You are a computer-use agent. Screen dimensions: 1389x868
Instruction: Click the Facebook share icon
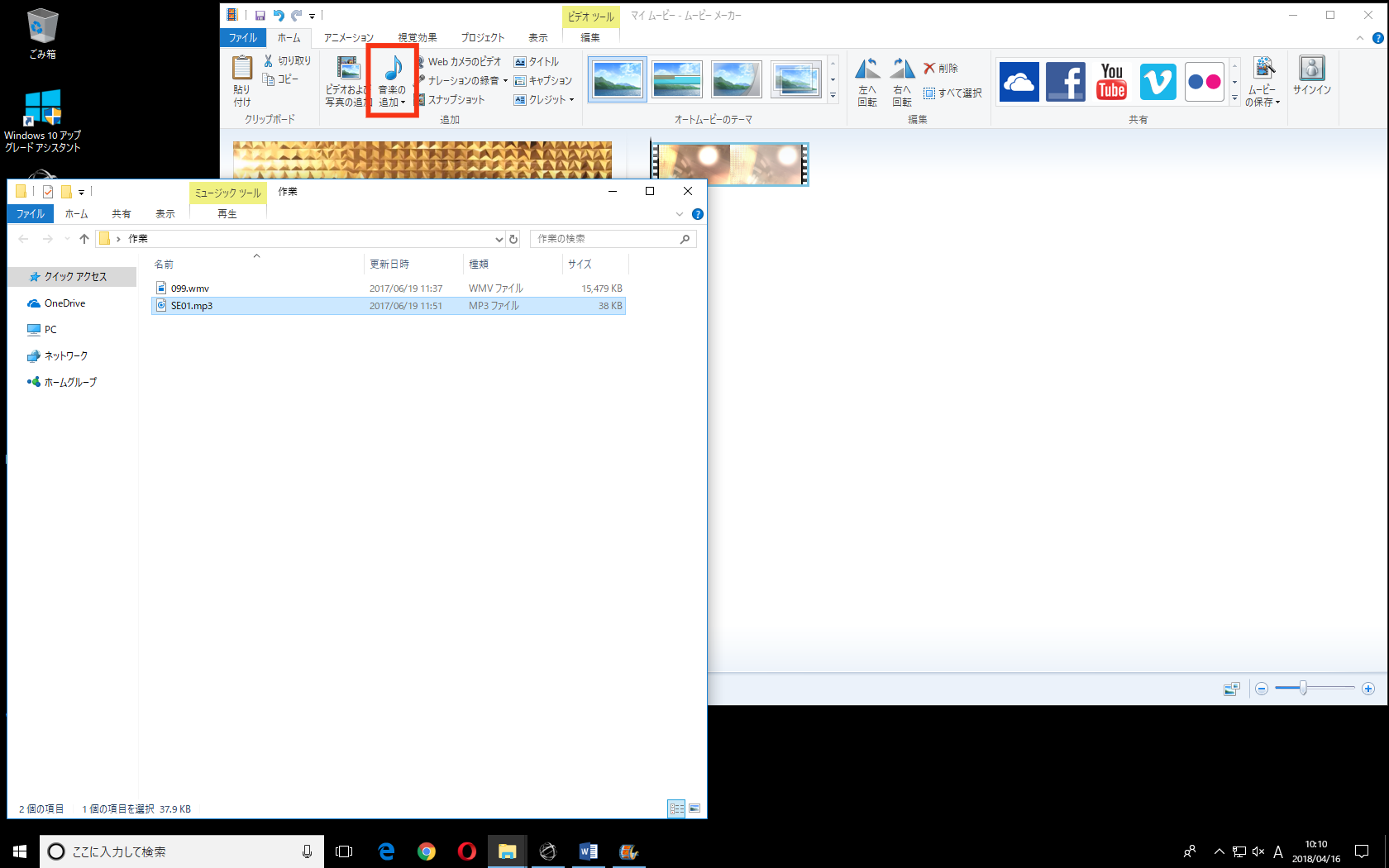click(1065, 82)
